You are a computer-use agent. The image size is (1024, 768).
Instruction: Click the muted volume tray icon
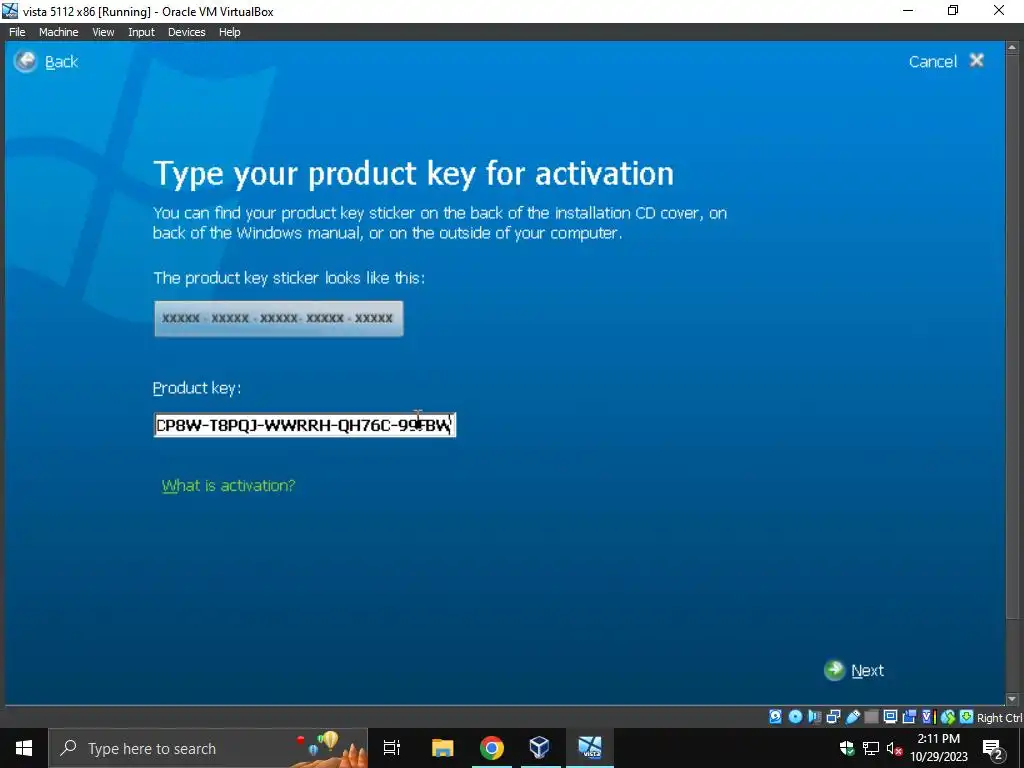[894, 748]
